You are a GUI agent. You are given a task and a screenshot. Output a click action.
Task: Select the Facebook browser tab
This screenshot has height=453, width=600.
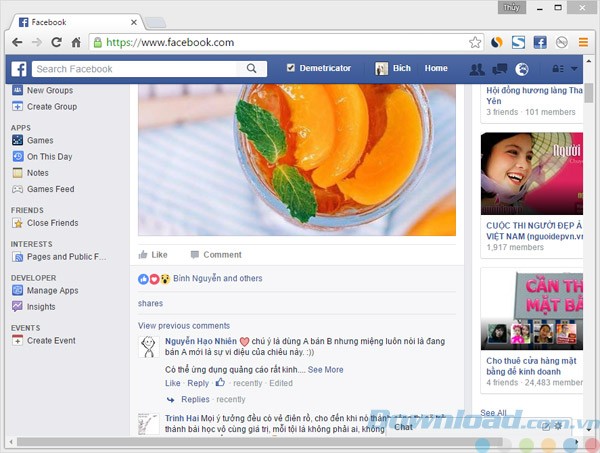click(77, 22)
